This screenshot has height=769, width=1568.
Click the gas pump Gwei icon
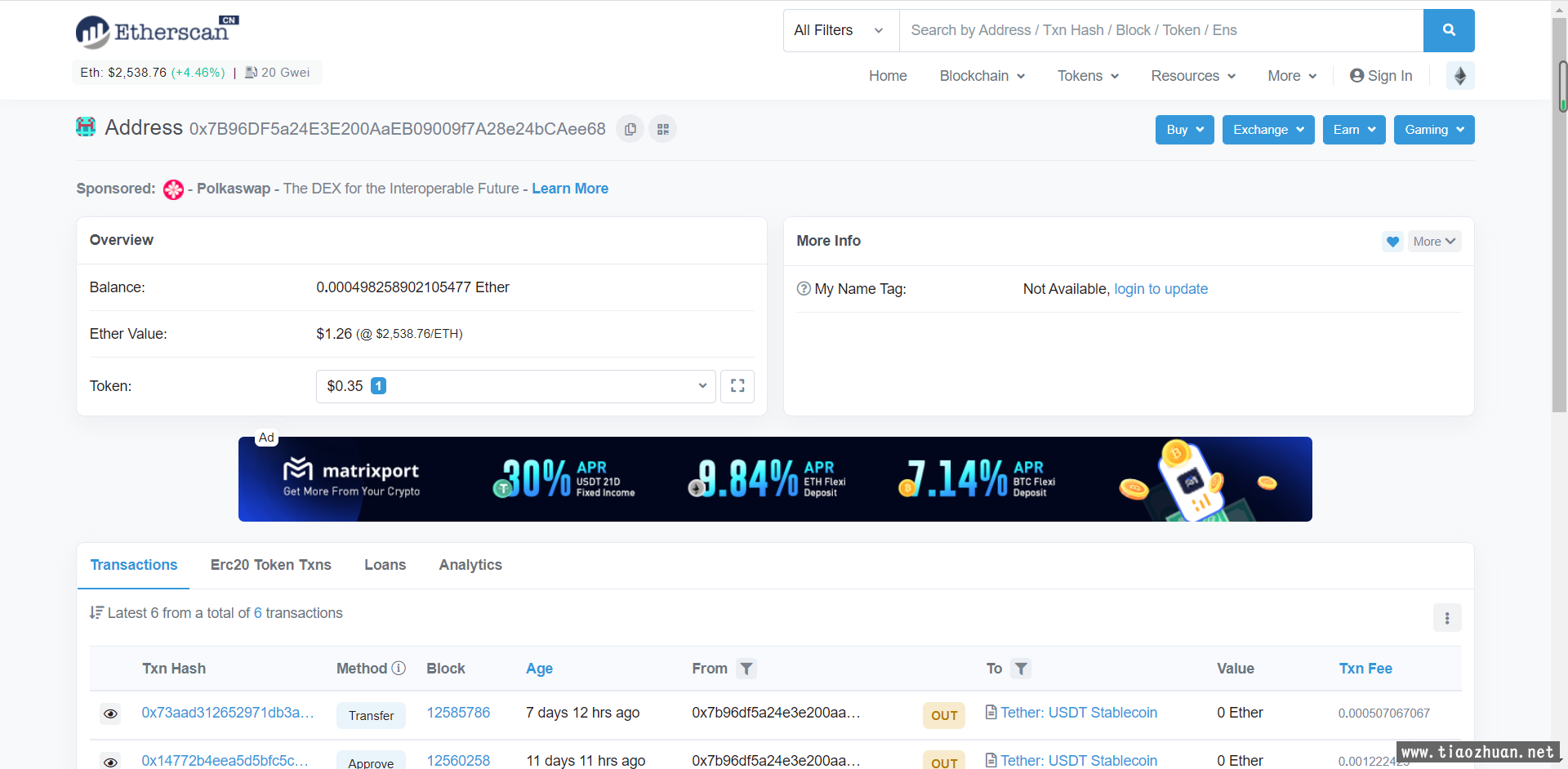pos(252,73)
